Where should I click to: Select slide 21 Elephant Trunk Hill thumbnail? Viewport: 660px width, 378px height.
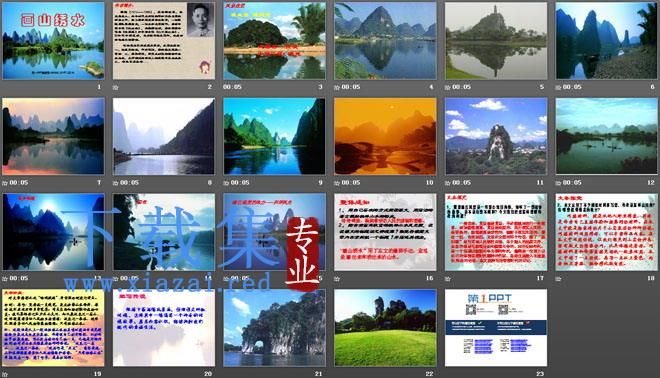[x=274, y=327]
